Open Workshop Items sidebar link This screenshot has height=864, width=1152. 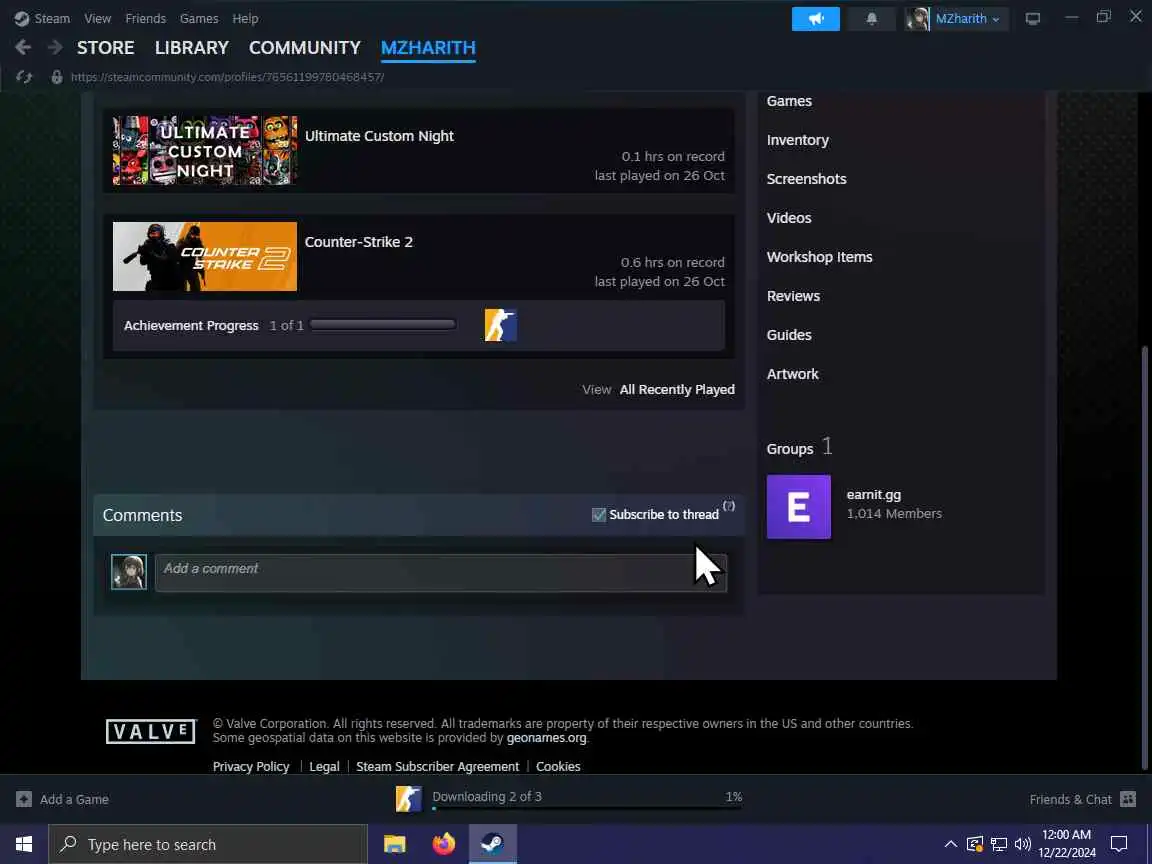pyautogui.click(x=820, y=256)
